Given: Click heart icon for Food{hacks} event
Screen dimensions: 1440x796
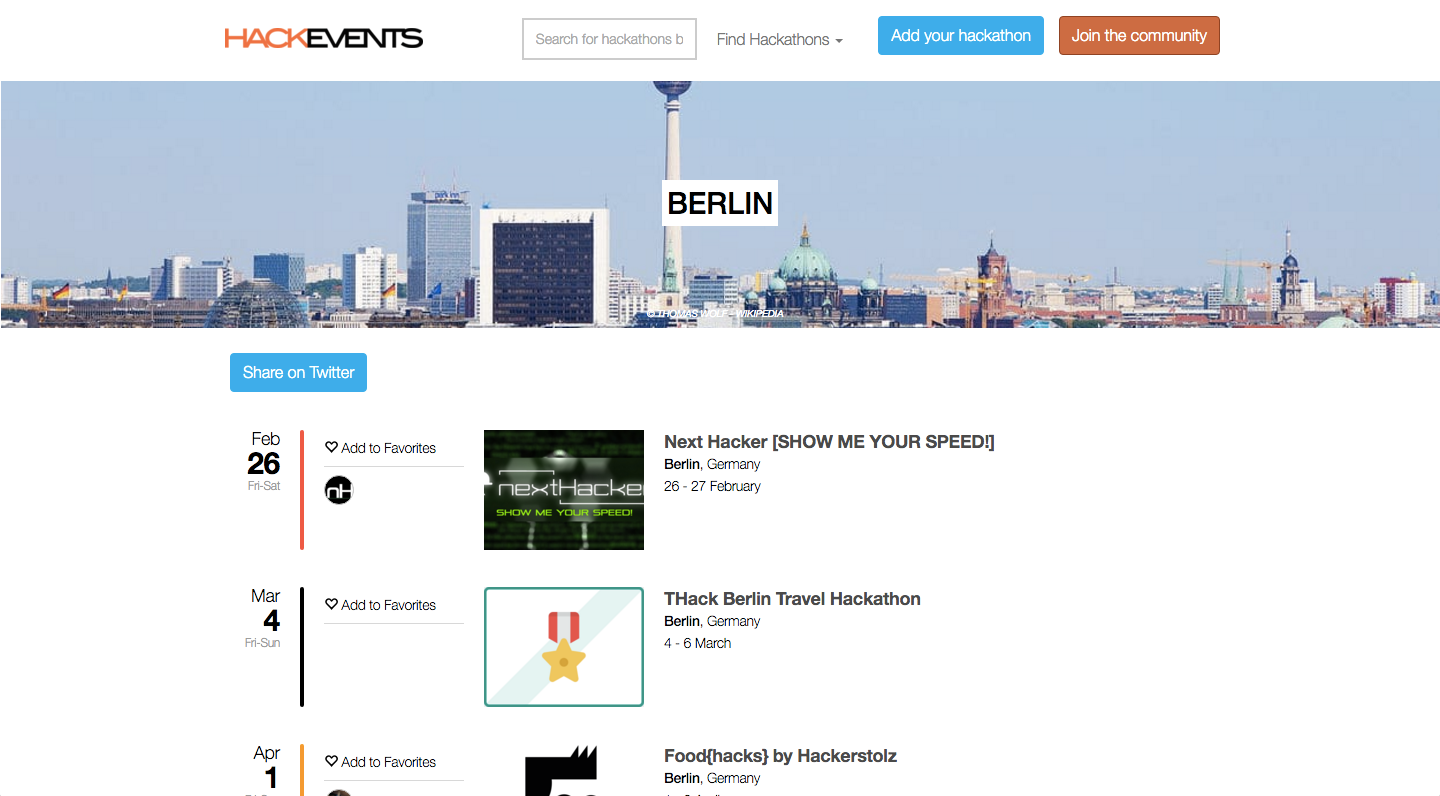Looking at the screenshot, I should coord(331,761).
